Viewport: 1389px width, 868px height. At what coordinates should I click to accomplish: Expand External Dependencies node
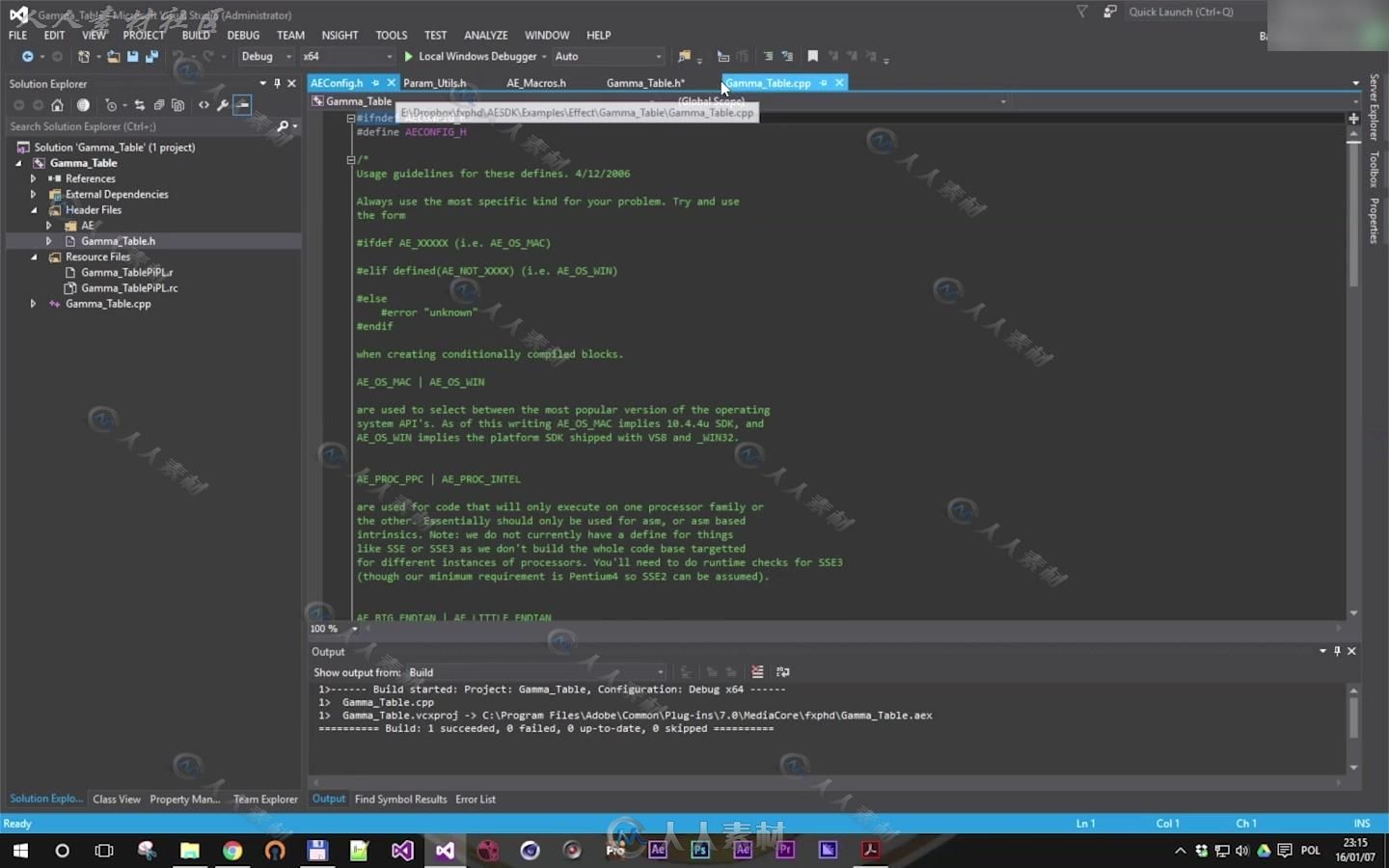tap(33, 194)
